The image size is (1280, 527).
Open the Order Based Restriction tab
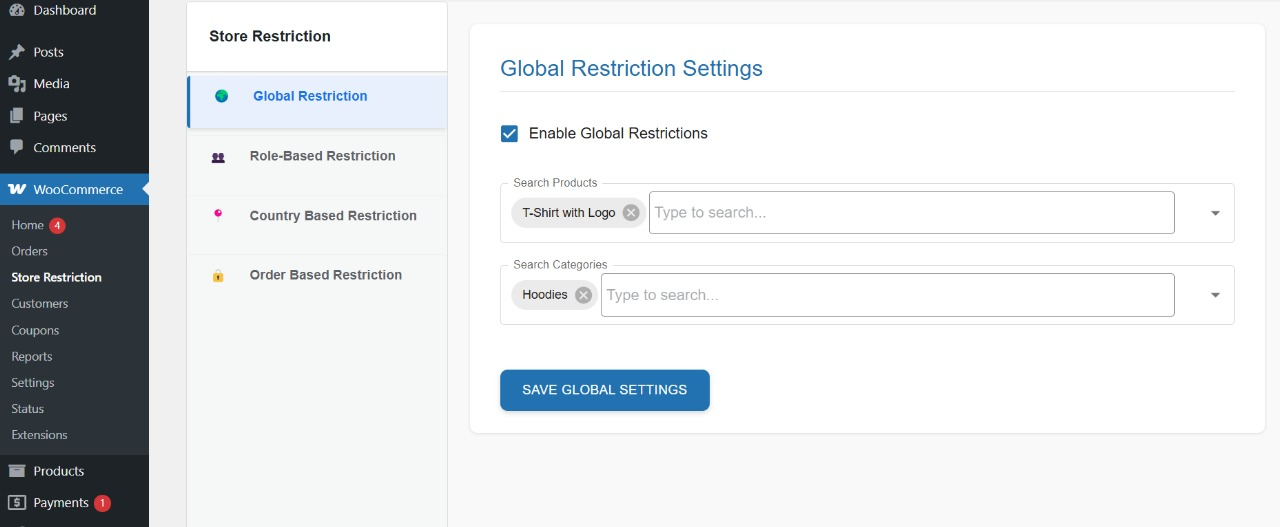click(326, 275)
